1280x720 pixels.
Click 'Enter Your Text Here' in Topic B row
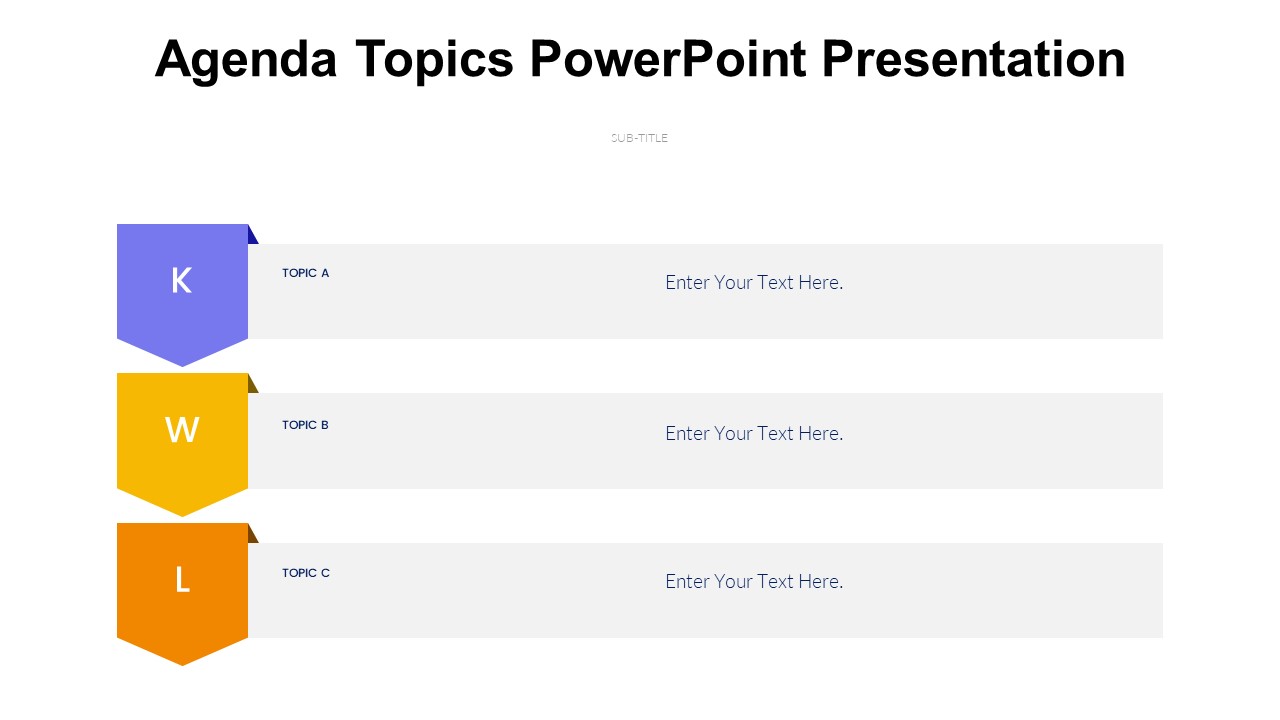tap(754, 433)
